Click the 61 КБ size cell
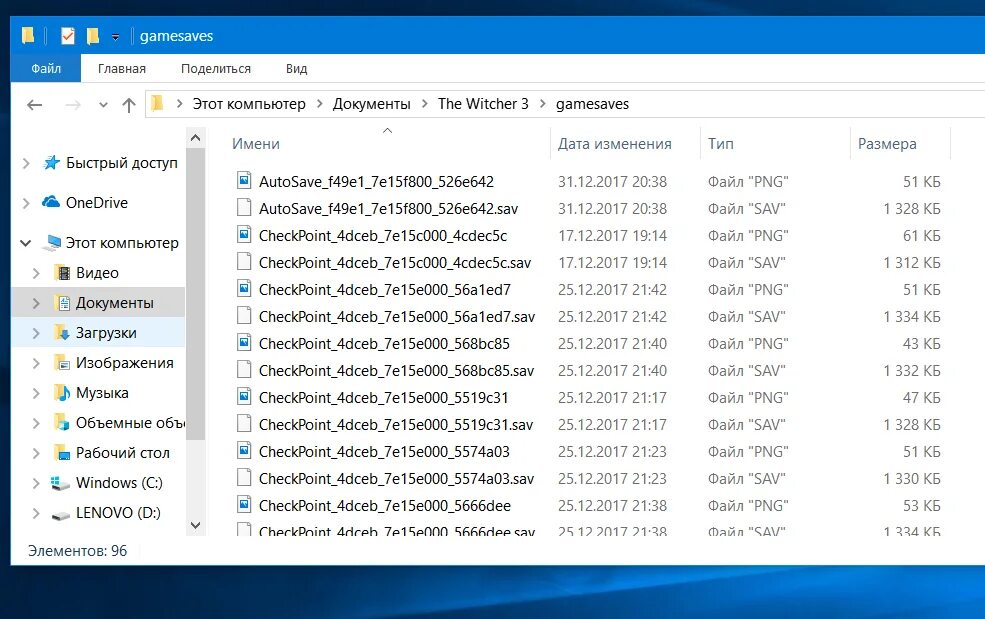The width and height of the screenshot is (985, 619). click(922, 236)
